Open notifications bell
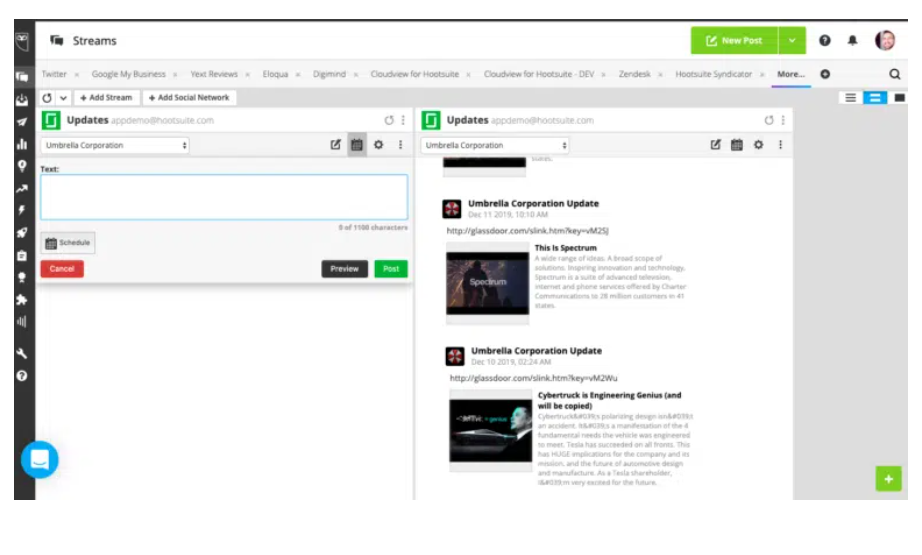The width and height of the screenshot is (922, 555). pos(852,41)
